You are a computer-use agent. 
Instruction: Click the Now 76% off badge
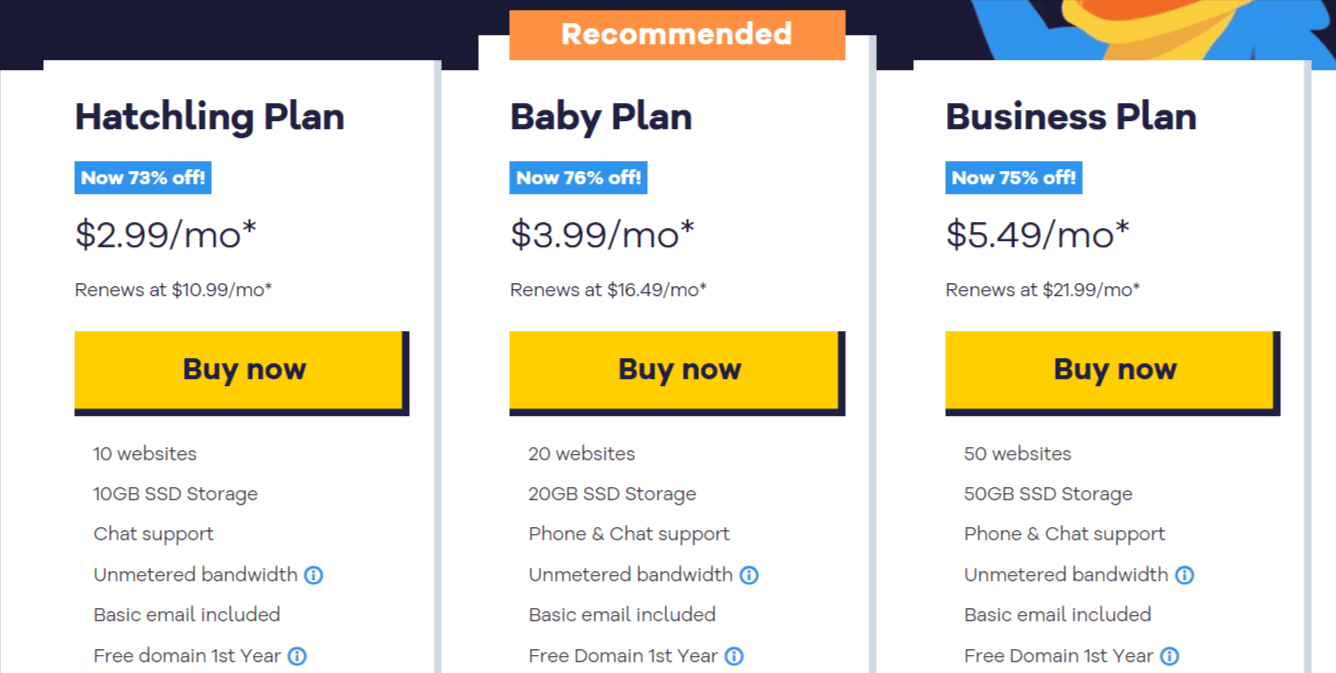(x=578, y=178)
